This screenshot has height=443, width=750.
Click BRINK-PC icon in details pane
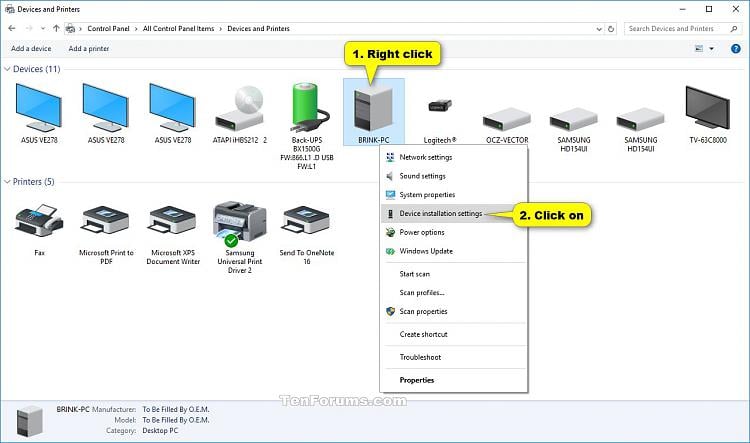point(30,421)
